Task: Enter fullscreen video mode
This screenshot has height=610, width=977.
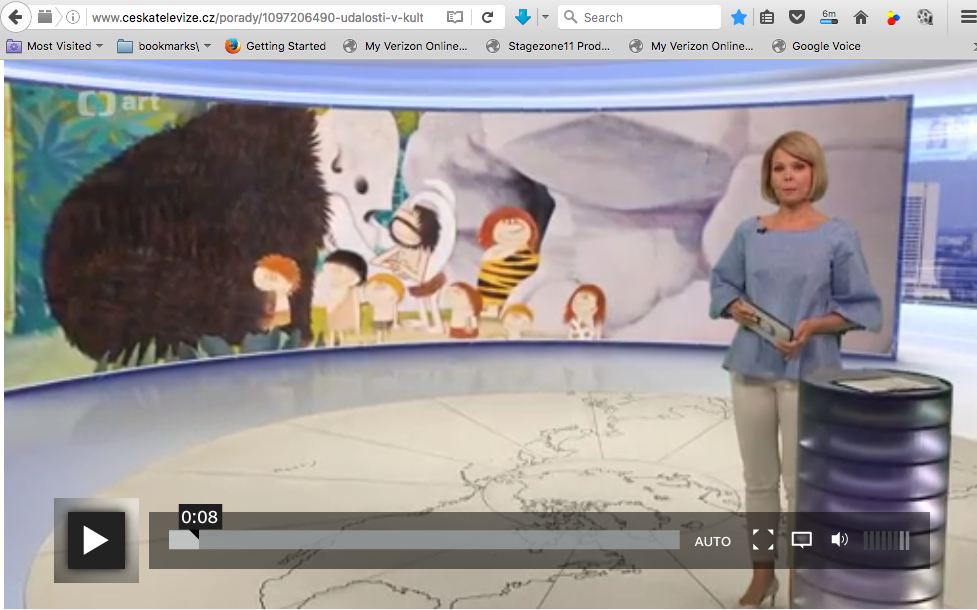Action: pos(763,540)
